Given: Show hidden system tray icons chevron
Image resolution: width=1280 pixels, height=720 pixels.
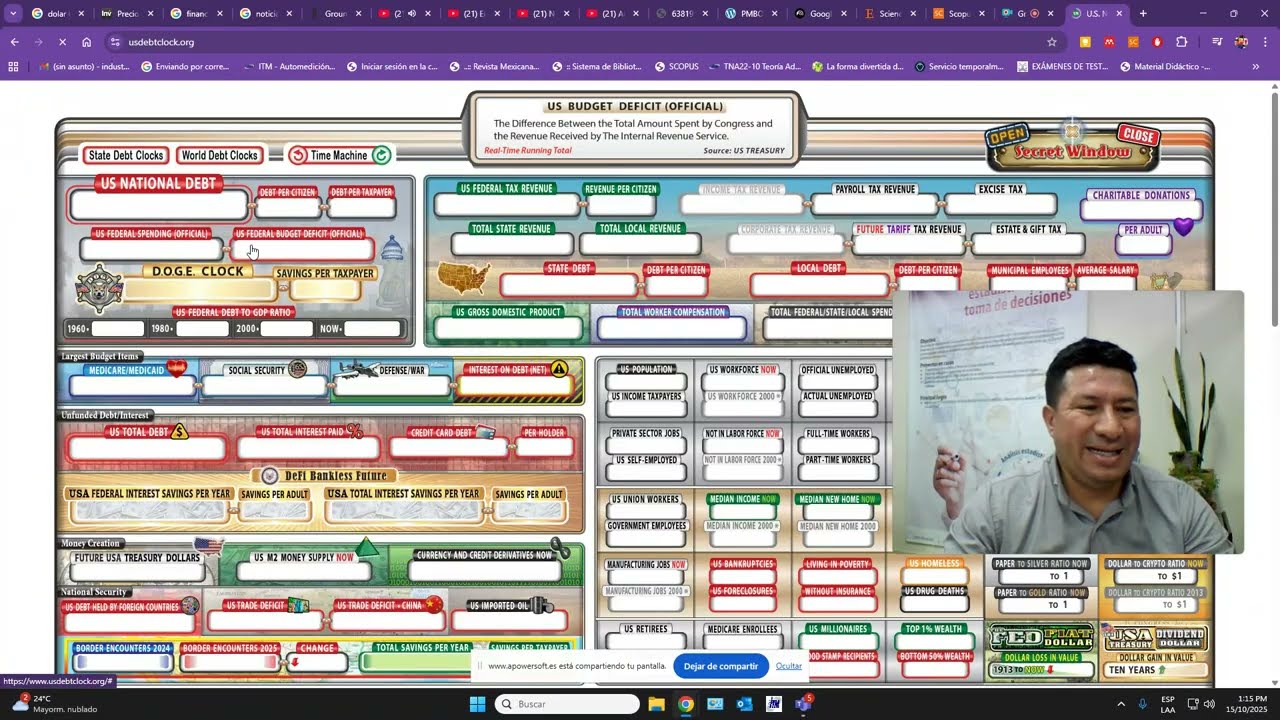Looking at the screenshot, I should [1121, 704].
